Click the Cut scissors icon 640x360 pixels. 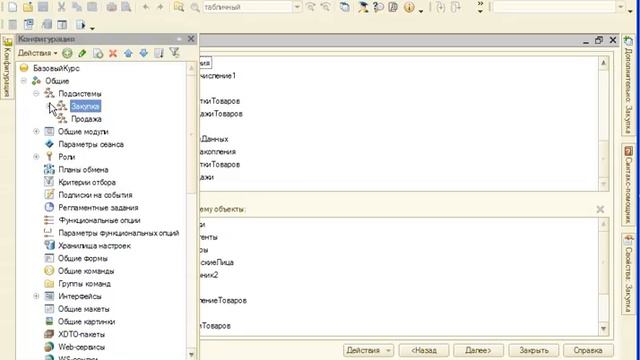click(61, 7)
